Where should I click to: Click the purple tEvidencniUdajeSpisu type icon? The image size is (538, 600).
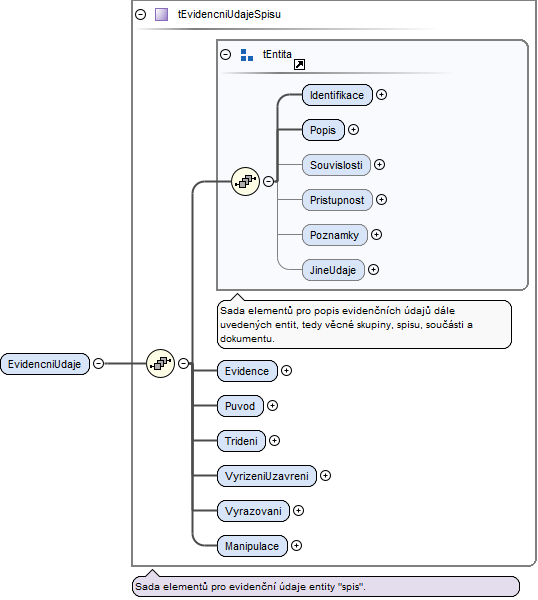tap(161, 15)
